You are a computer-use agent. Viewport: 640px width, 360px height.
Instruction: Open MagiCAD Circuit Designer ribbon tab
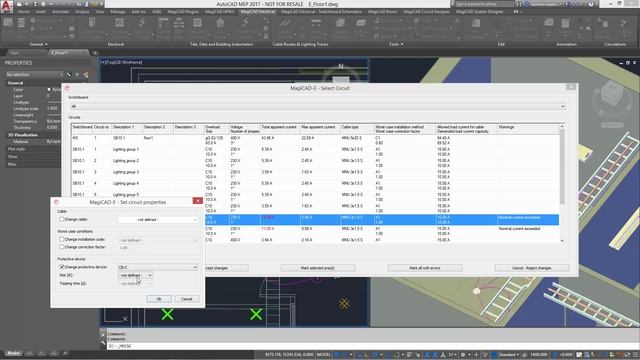tap(427, 12)
